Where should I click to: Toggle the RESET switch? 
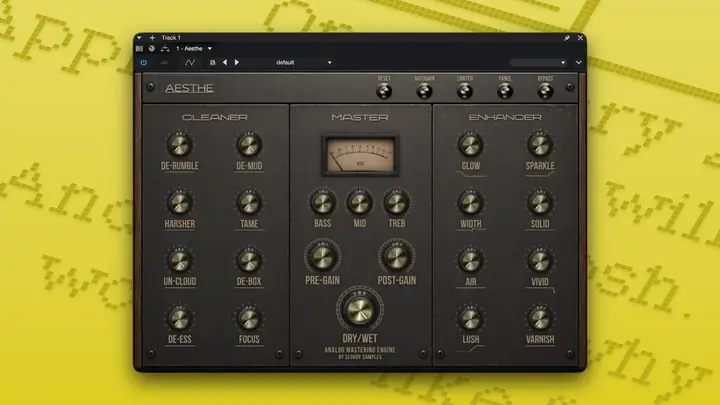[384, 91]
